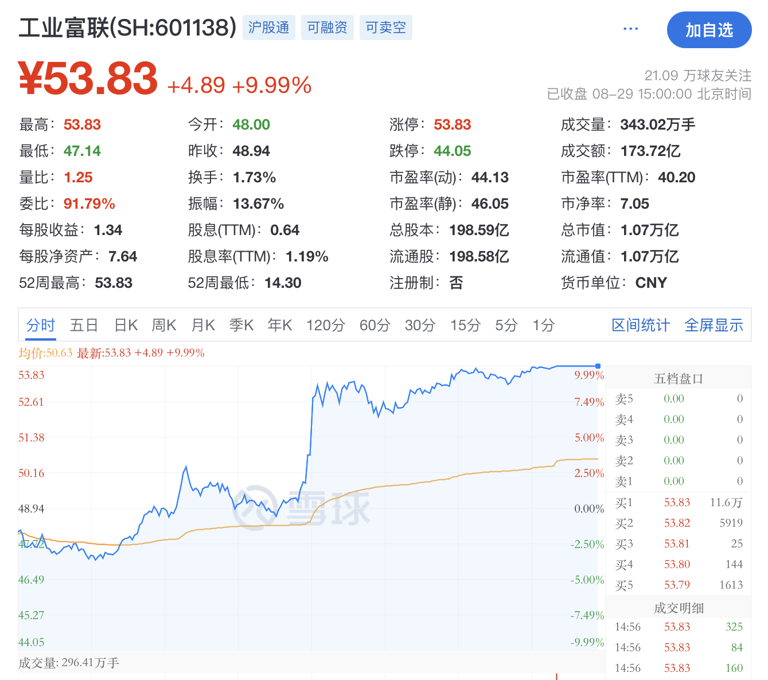
Task: Open the 区间统计 link
Action: (640, 325)
